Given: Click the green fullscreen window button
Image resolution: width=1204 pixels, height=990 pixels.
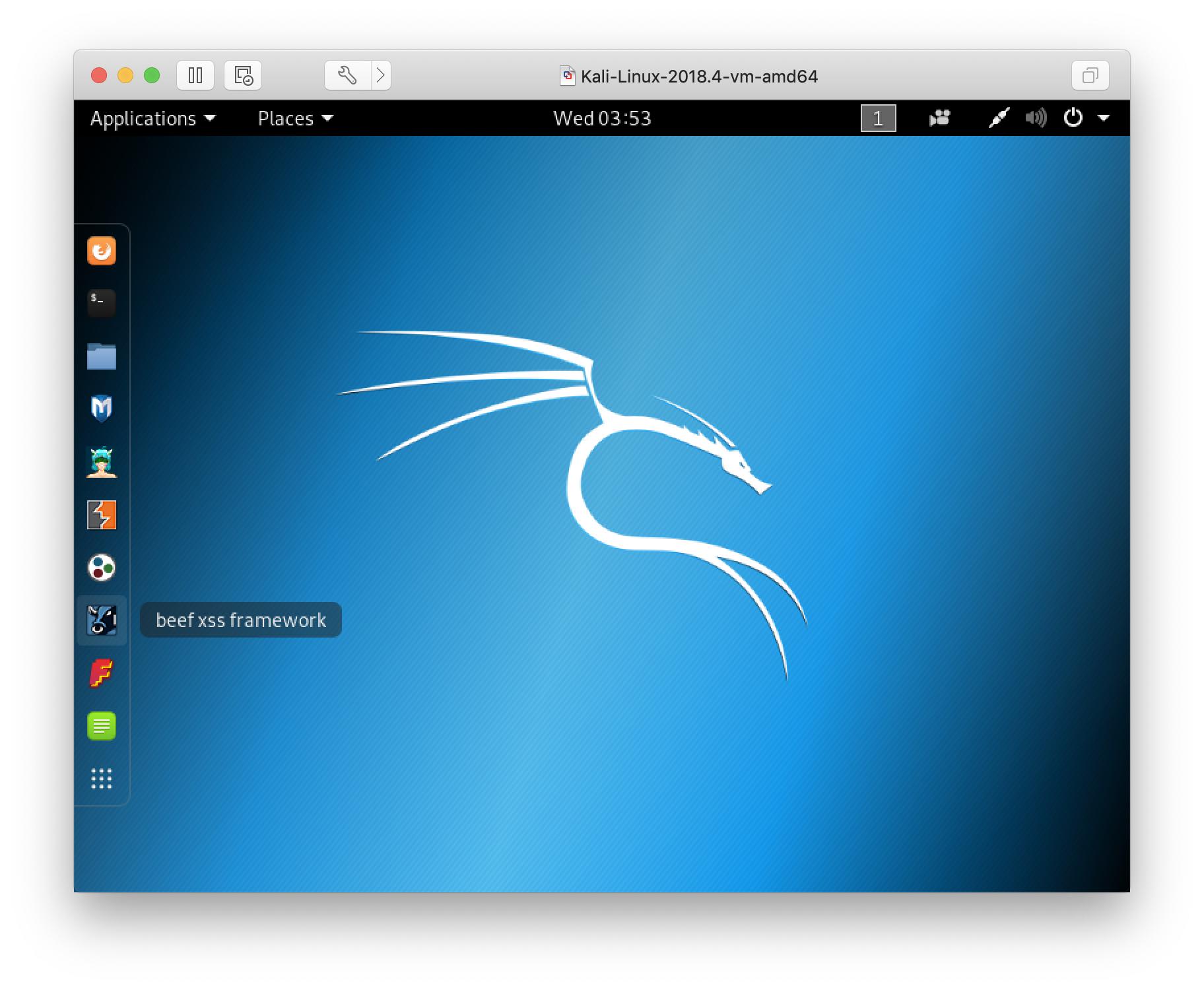Looking at the screenshot, I should click(152, 75).
